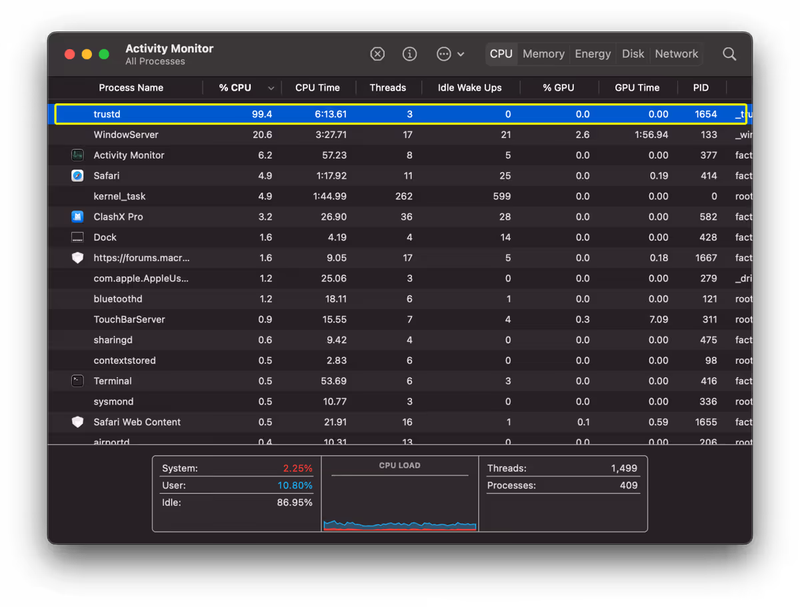
Task: Click the Dock process icon
Action: click(78, 237)
